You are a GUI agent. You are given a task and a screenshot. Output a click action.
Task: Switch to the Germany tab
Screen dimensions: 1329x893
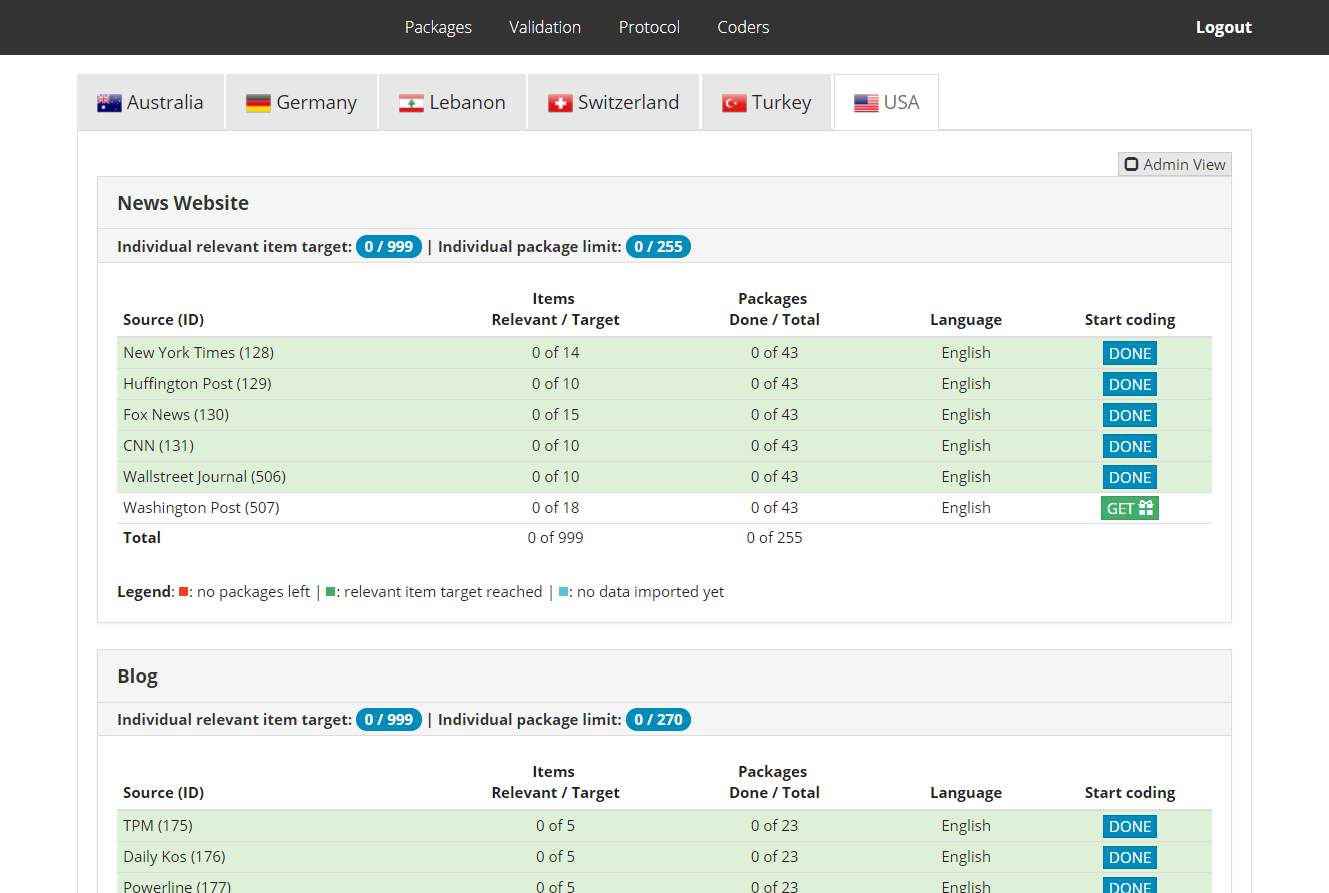[302, 102]
